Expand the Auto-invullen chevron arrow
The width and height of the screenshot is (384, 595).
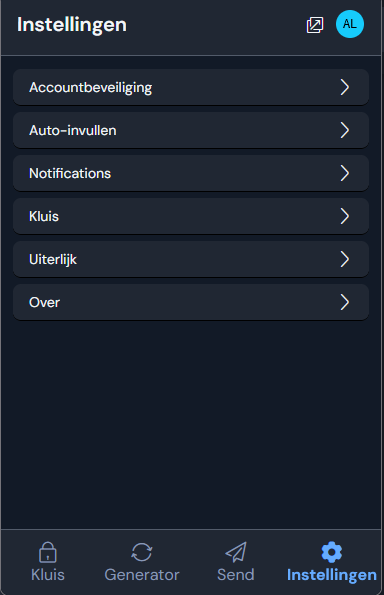[345, 130]
